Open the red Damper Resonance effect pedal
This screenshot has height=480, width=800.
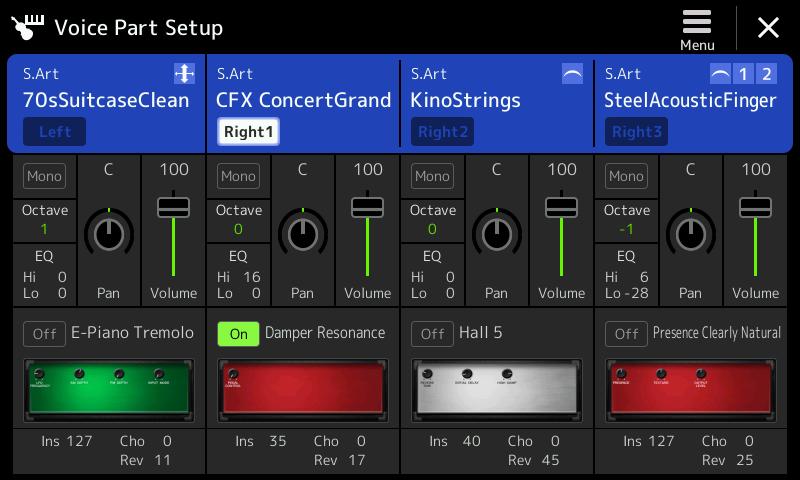pyautogui.click(x=303, y=390)
